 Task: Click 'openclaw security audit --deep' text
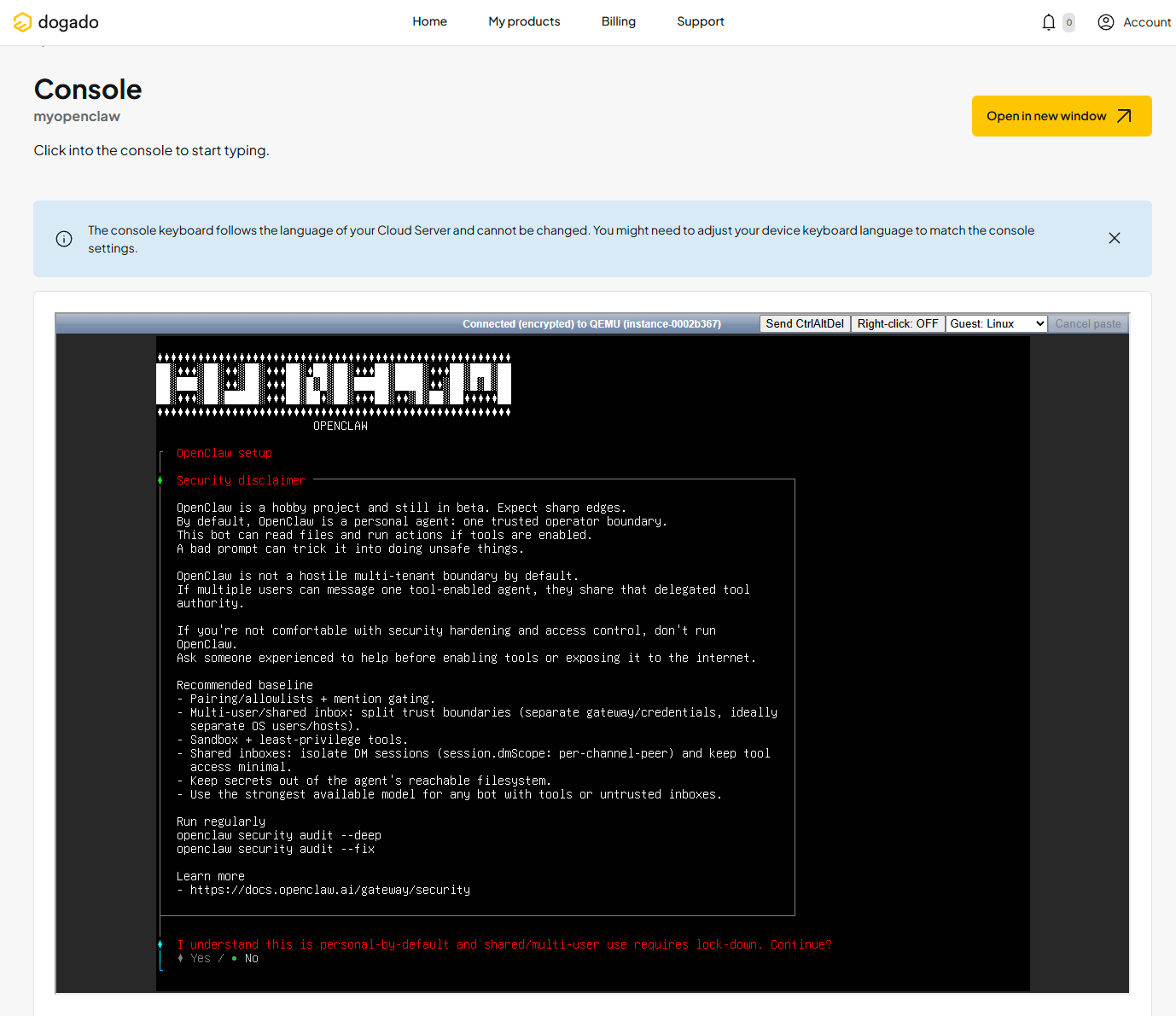coord(279,835)
